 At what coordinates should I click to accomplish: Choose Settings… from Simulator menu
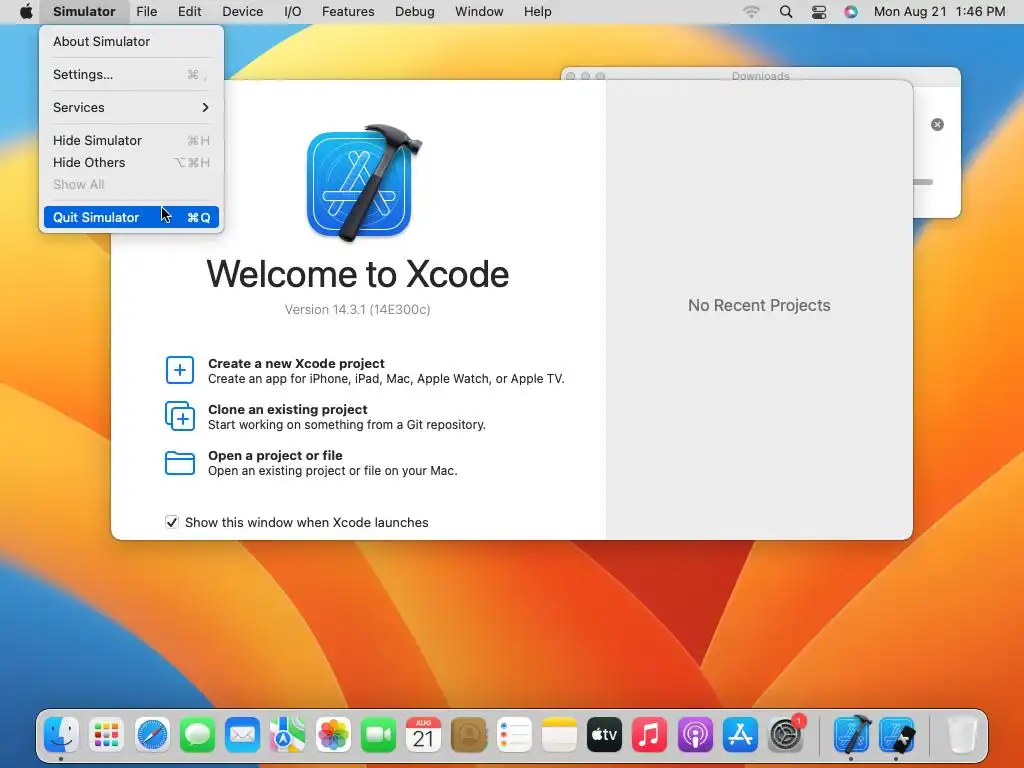pyautogui.click(x=131, y=74)
